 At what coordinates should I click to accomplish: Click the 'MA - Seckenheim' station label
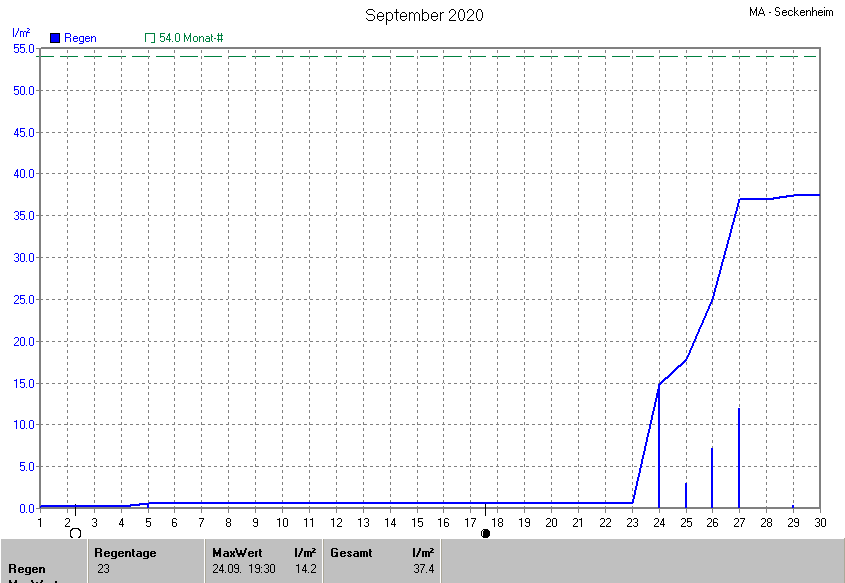coord(793,12)
